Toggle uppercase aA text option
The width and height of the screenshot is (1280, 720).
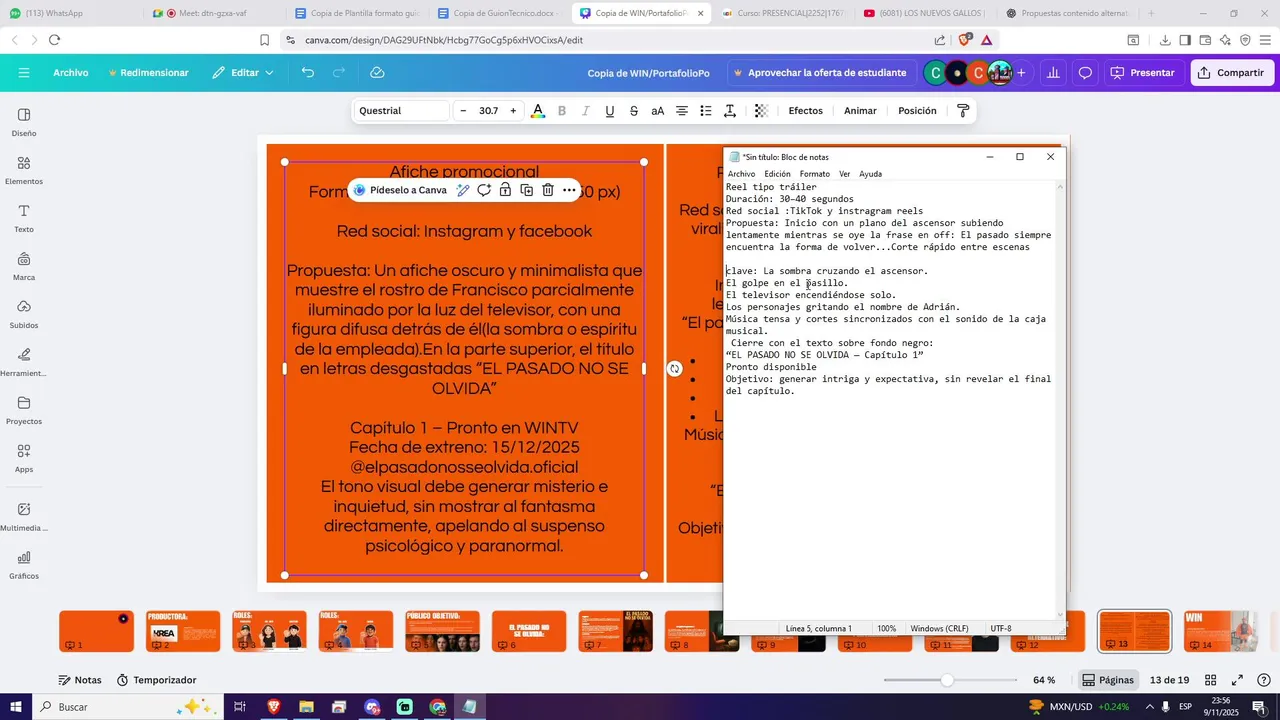[x=658, y=111]
